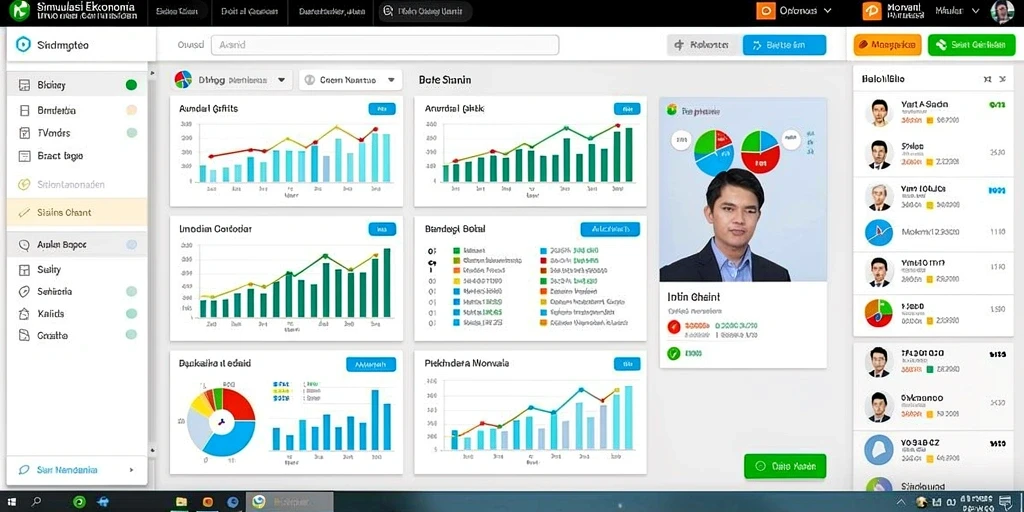1024x512 pixels.
Task: Click the green check icon in Intin Chaint card
Action: pyautogui.click(x=674, y=354)
